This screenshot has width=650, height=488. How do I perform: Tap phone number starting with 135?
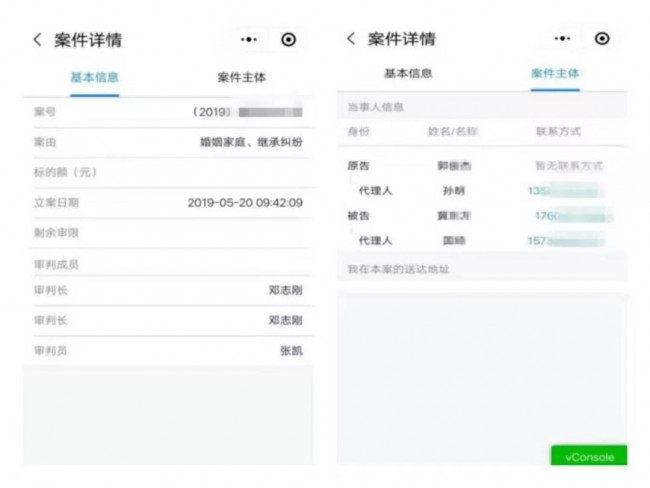coord(564,191)
